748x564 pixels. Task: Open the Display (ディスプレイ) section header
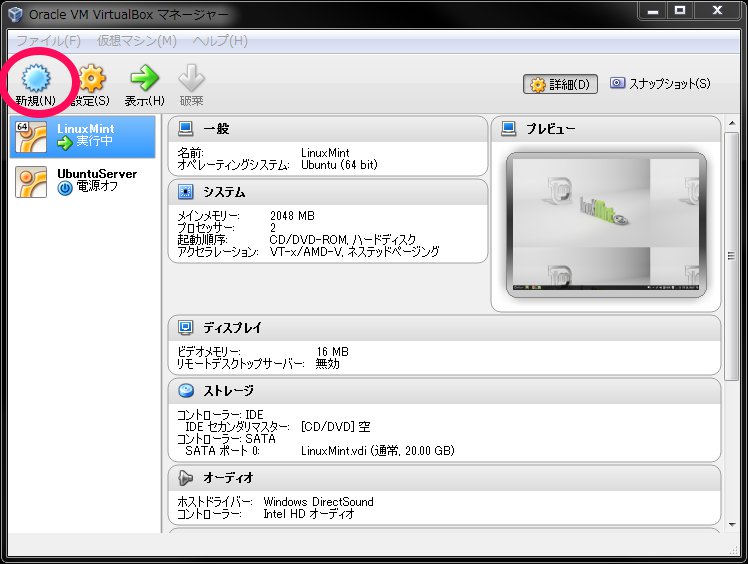(444, 328)
